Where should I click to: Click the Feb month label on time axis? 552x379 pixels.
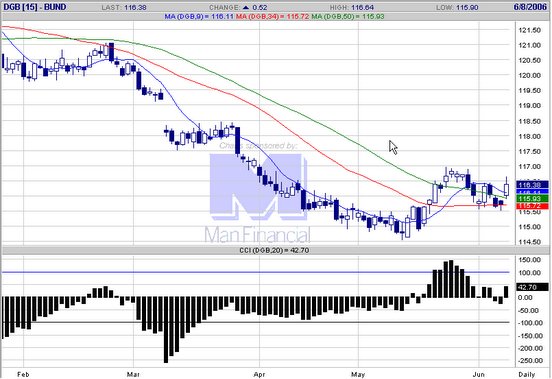[23, 374]
